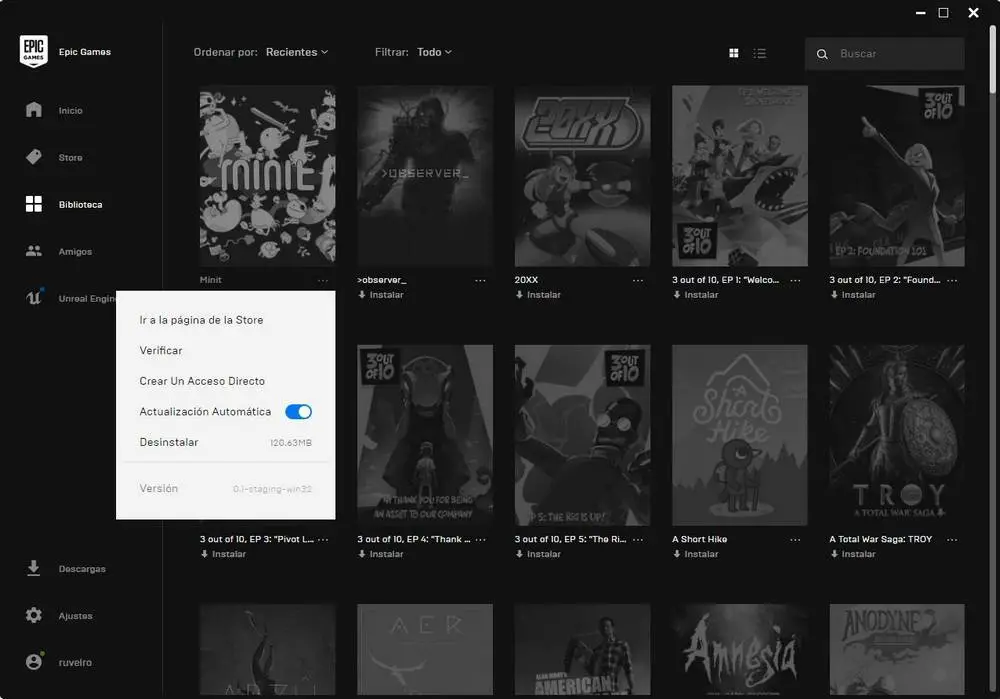Toggle the Actualización Automática switch
The height and width of the screenshot is (699, 1000).
coord(298,411)
